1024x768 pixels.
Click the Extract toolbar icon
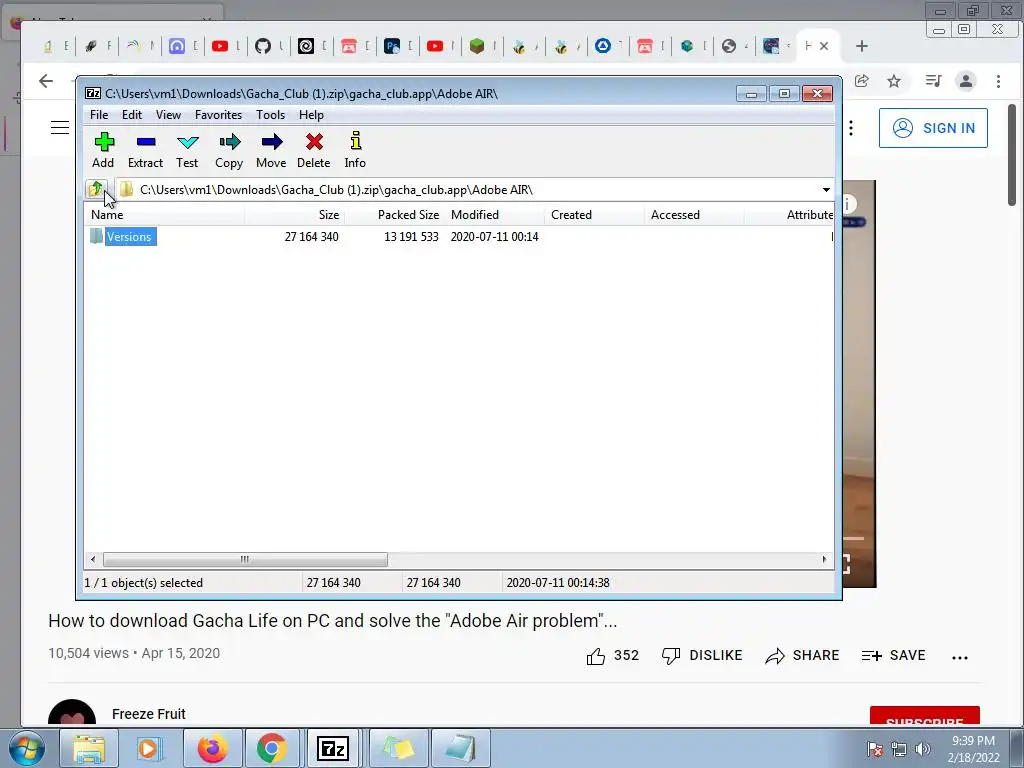(x=145, y=150)
